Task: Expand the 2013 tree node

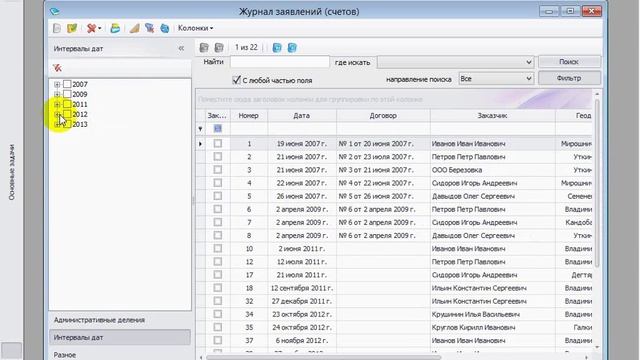Action: coord(57,124)
